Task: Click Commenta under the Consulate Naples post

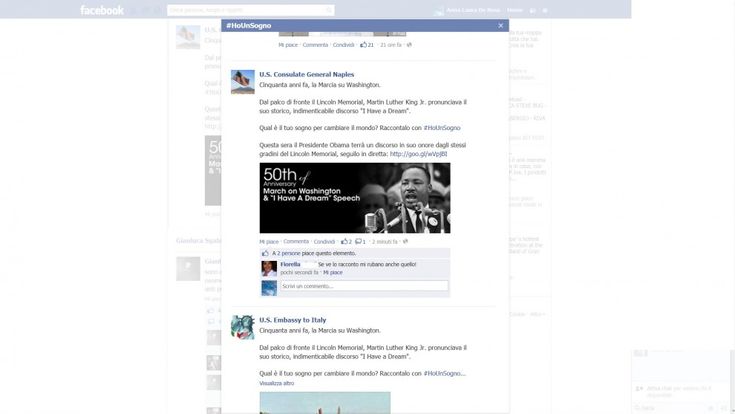Action: pyautogui.click(x=296, y=242)
